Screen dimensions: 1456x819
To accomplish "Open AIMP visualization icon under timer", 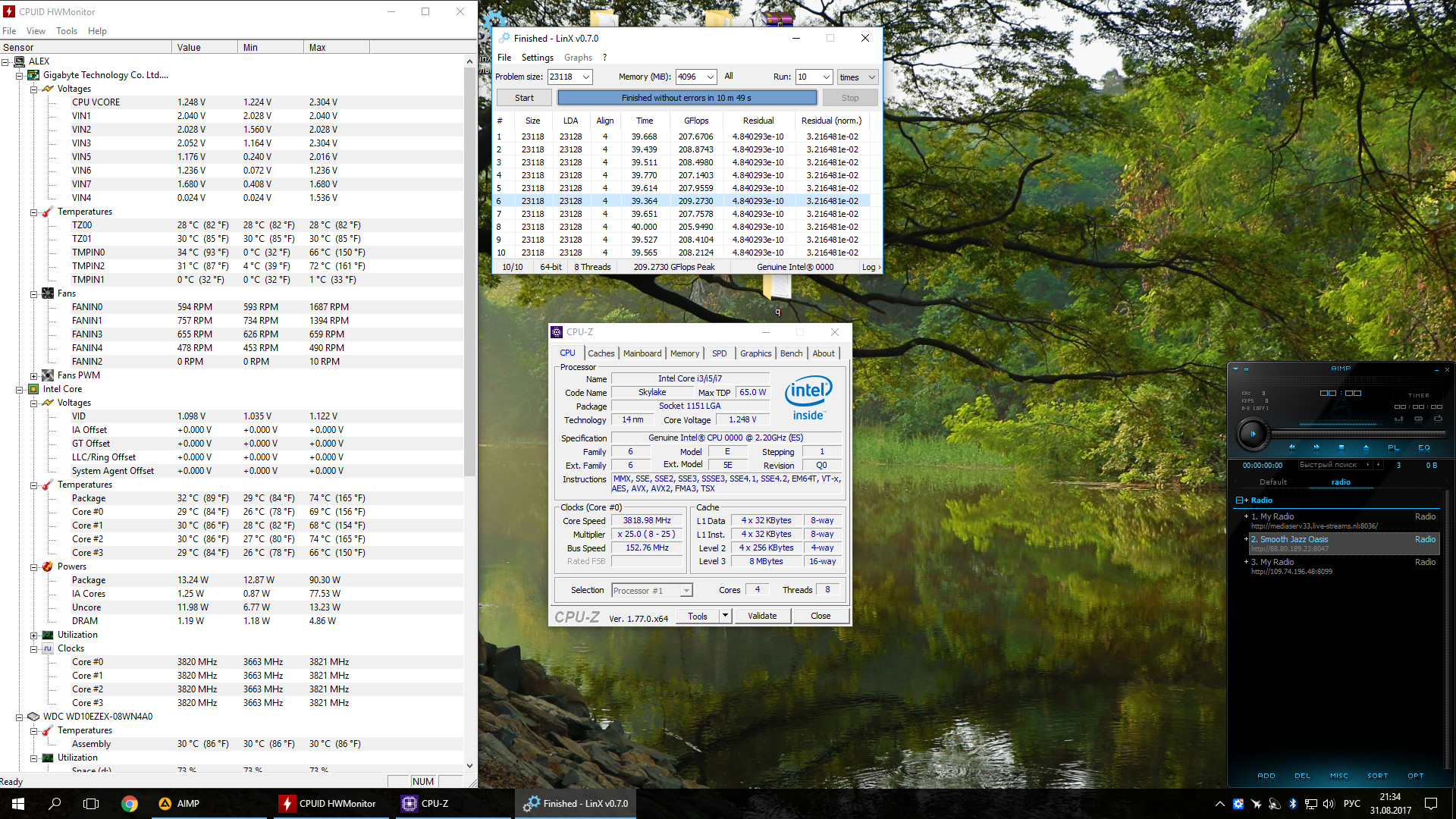I will pyautogui.click(x=1398, y=419).
